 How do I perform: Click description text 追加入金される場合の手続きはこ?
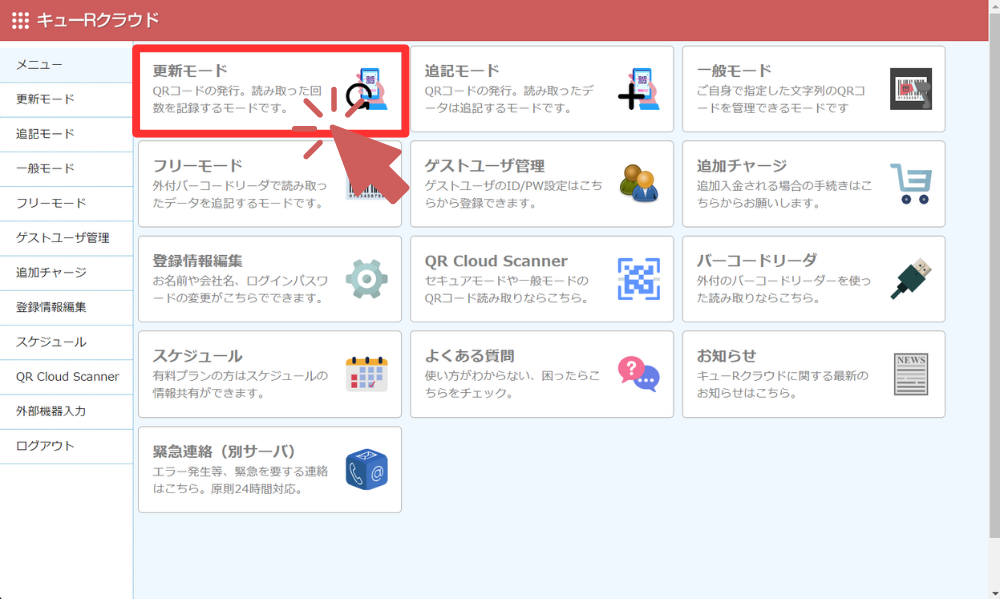pos(784,186)
